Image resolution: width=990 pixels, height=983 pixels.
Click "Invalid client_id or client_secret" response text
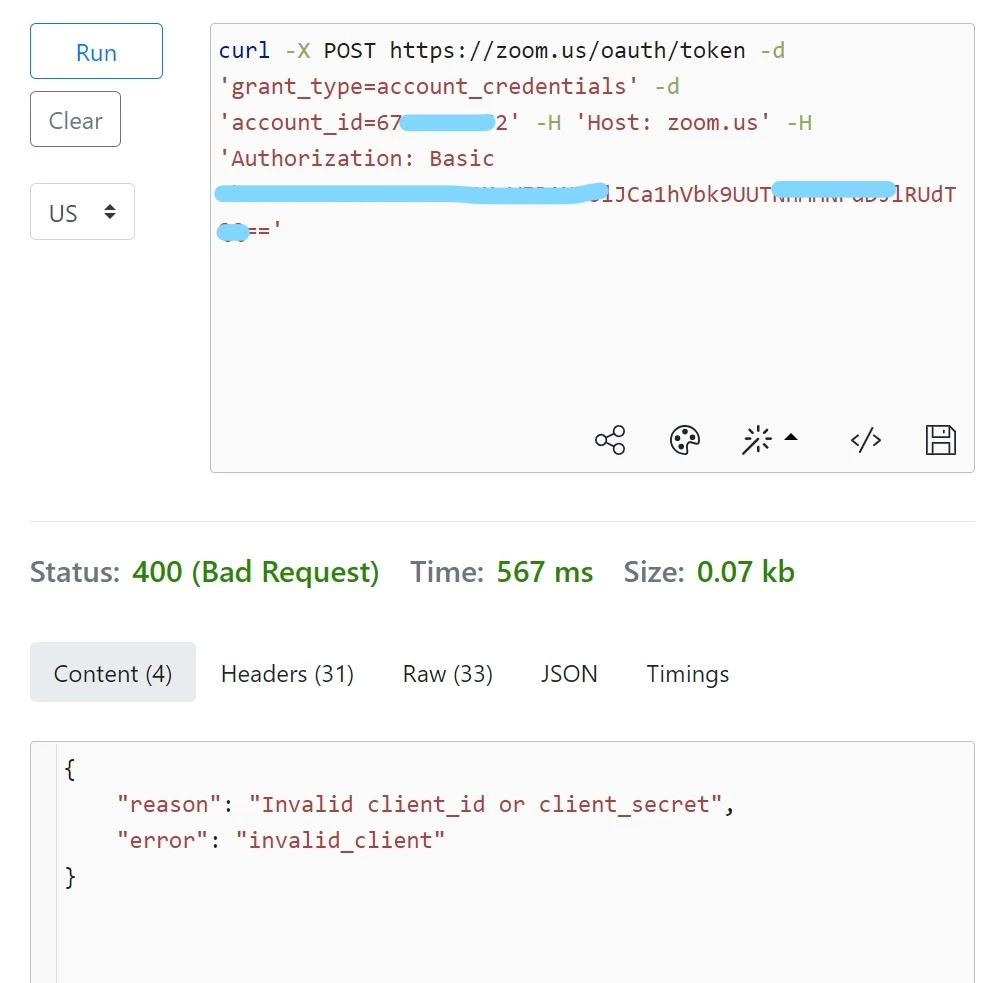pyautogui.click(x=486, y=804)
